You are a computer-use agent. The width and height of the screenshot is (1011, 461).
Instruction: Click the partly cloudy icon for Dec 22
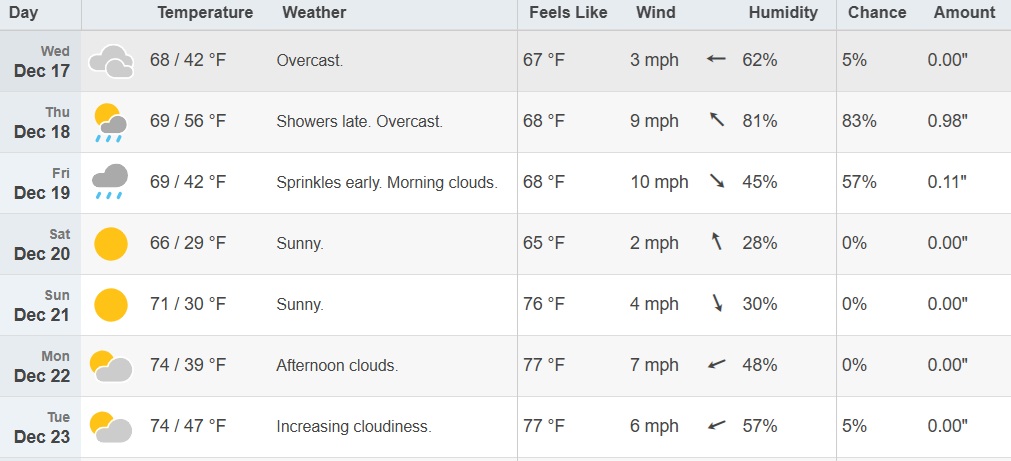111,366
